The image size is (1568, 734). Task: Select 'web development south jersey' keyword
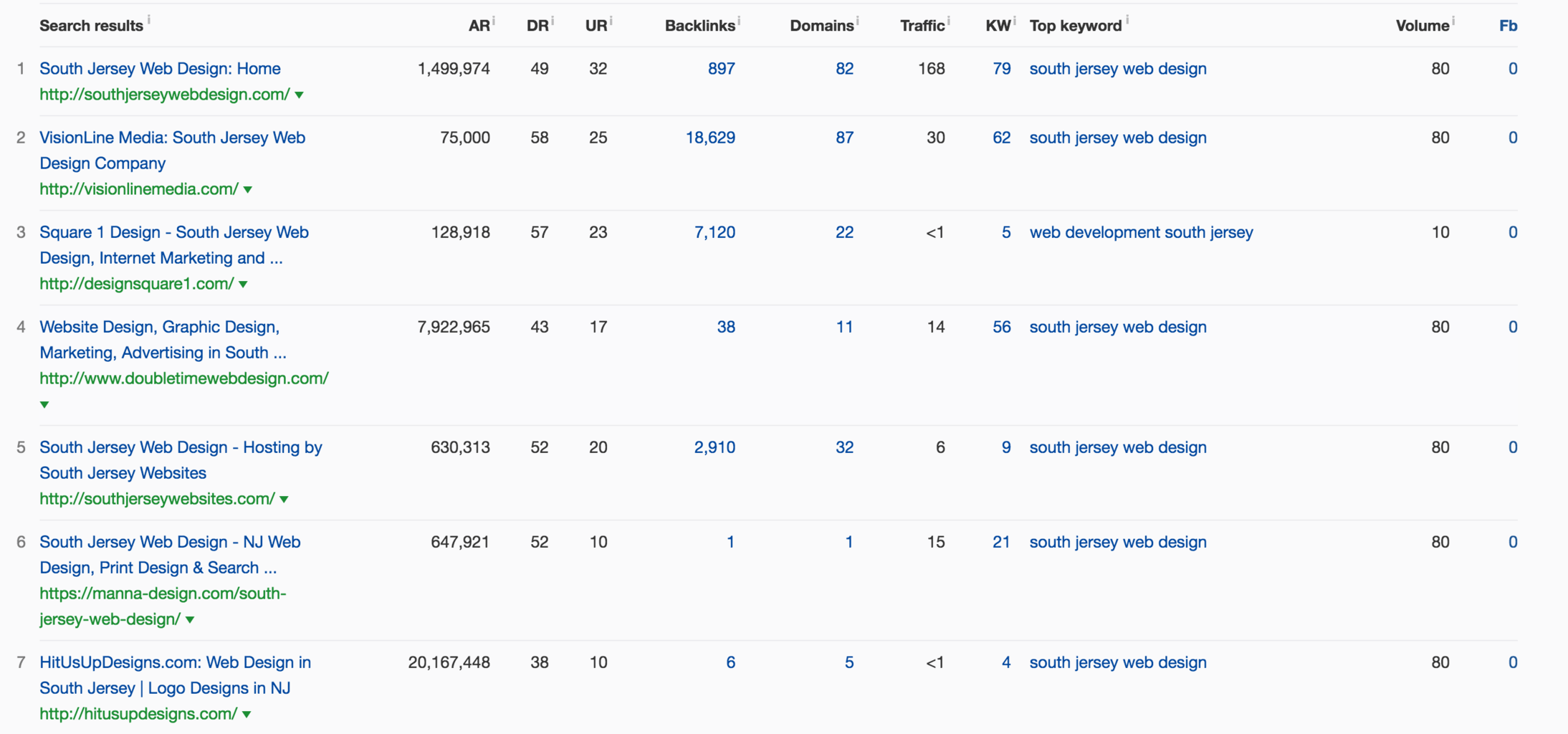[1141, 232]
